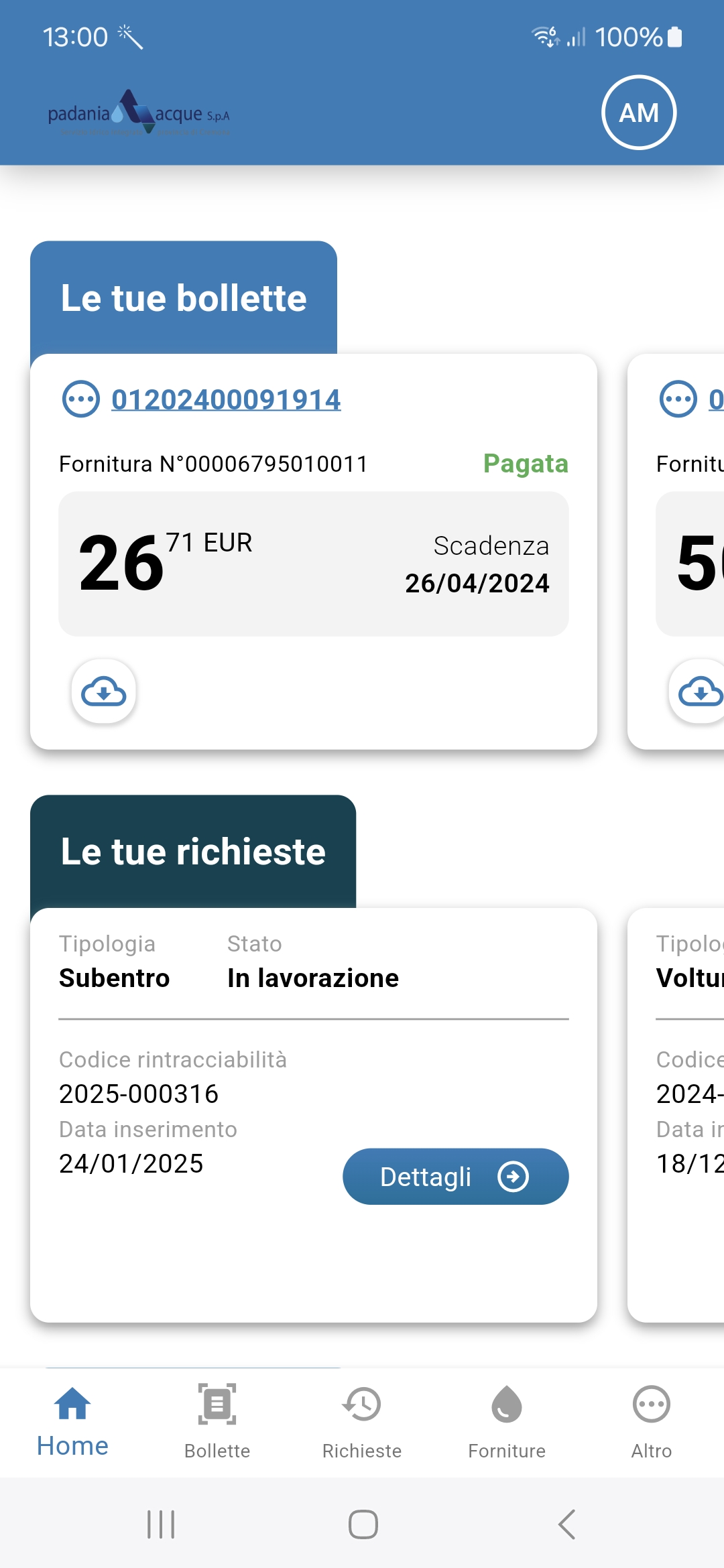
Task: Tap the Home house icon
Action: click(x=72, y=1404)
